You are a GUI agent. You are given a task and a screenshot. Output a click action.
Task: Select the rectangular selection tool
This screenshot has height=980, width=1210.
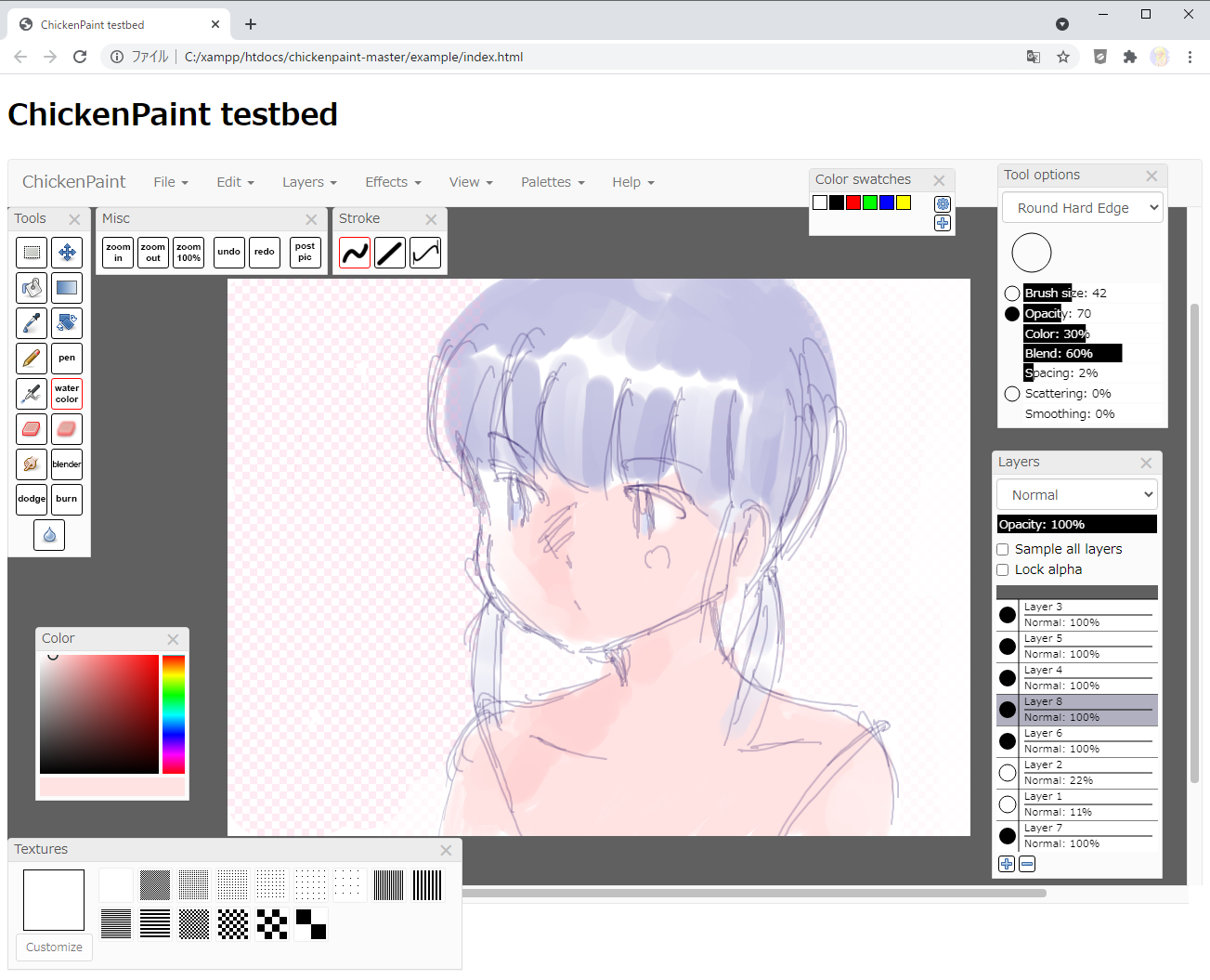[32, 253]
